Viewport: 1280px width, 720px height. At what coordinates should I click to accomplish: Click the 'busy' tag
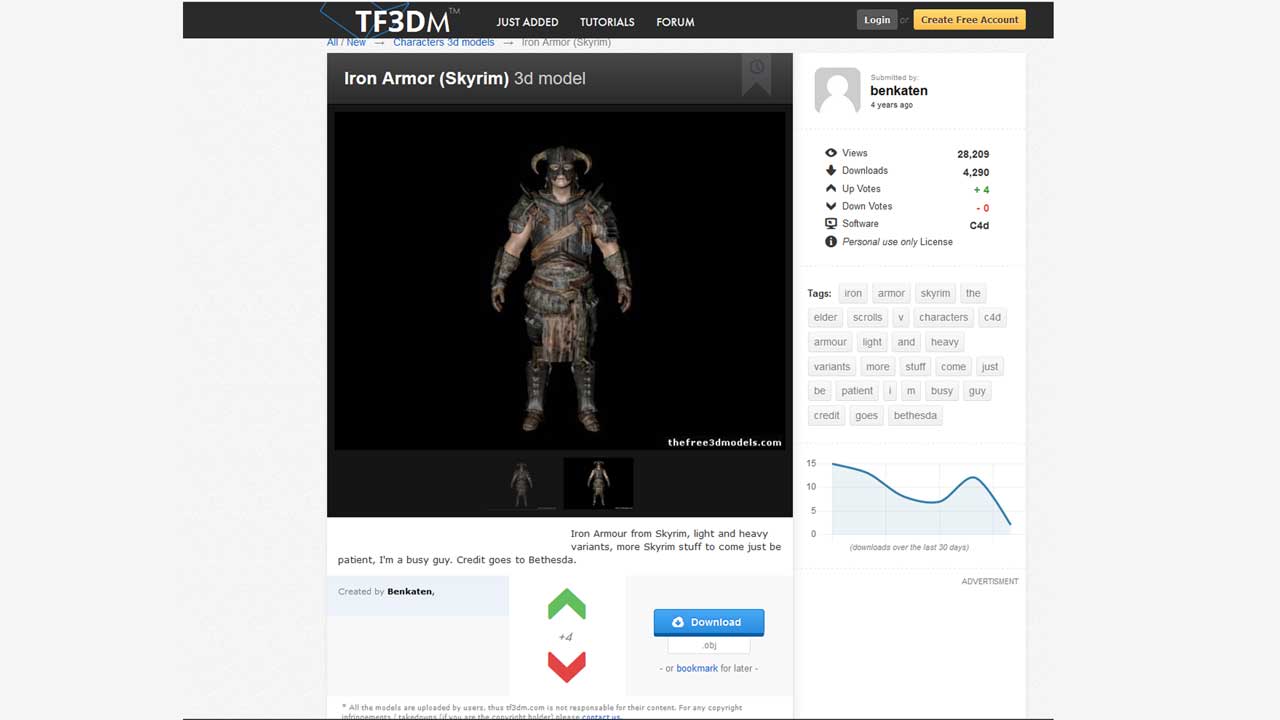click(x=942, y=391)
